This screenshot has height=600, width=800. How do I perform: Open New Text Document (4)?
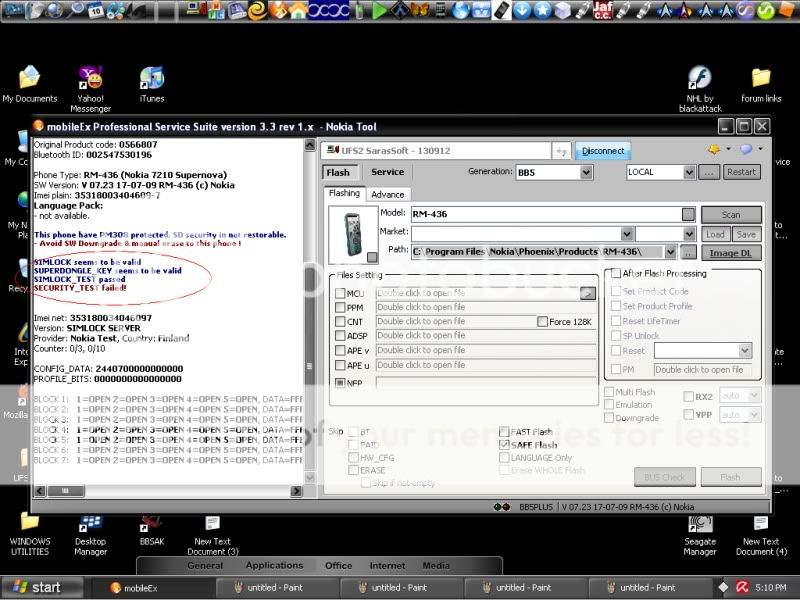click(761, 535)
